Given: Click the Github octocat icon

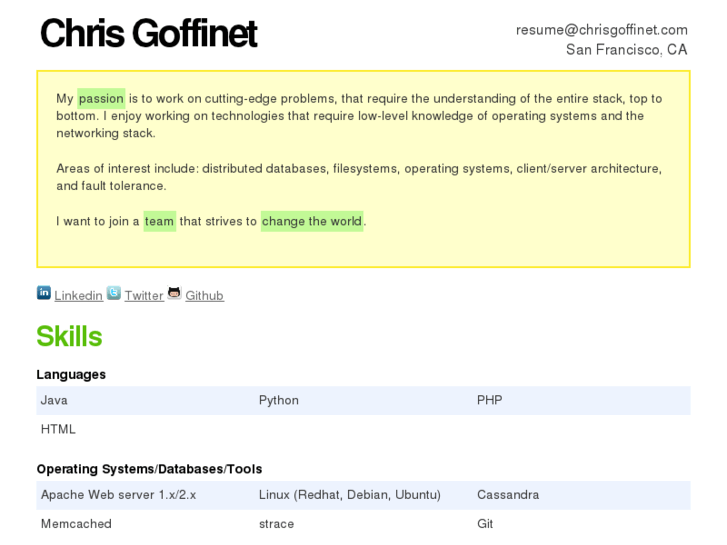Looking at the screenshot, I should (x=175, y=293).
